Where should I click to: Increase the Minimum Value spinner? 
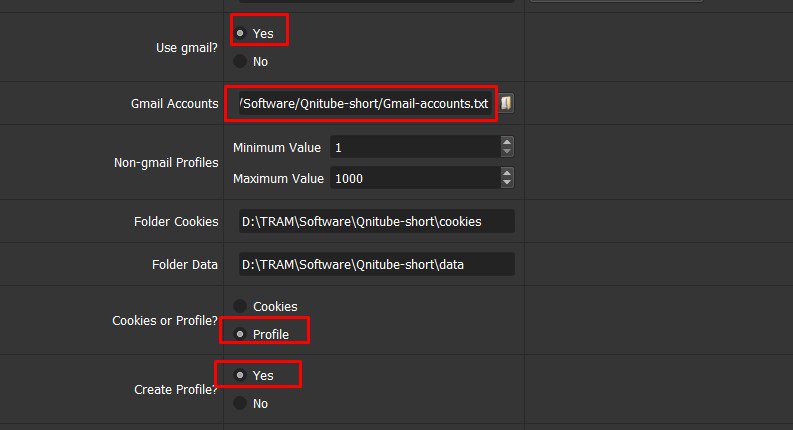(507, 142)
